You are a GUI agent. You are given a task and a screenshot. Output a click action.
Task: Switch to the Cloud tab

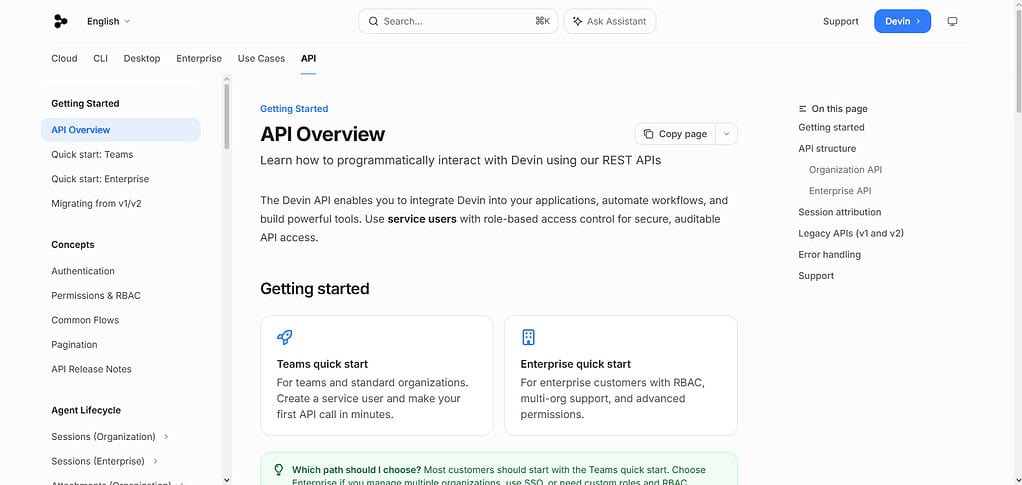[x=65, y=59]
